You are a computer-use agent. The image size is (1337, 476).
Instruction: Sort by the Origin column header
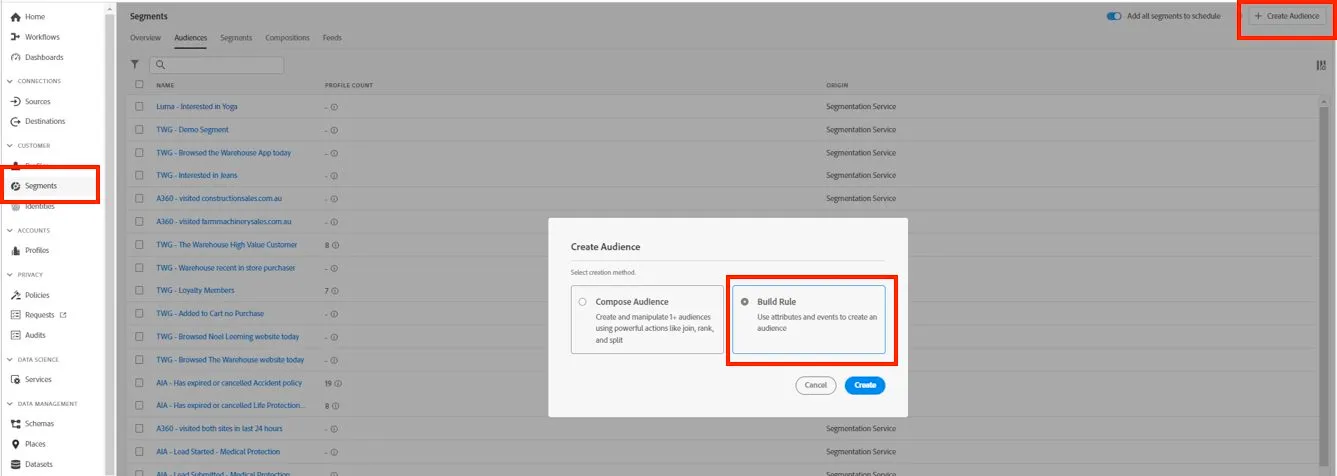pos(838,85)
